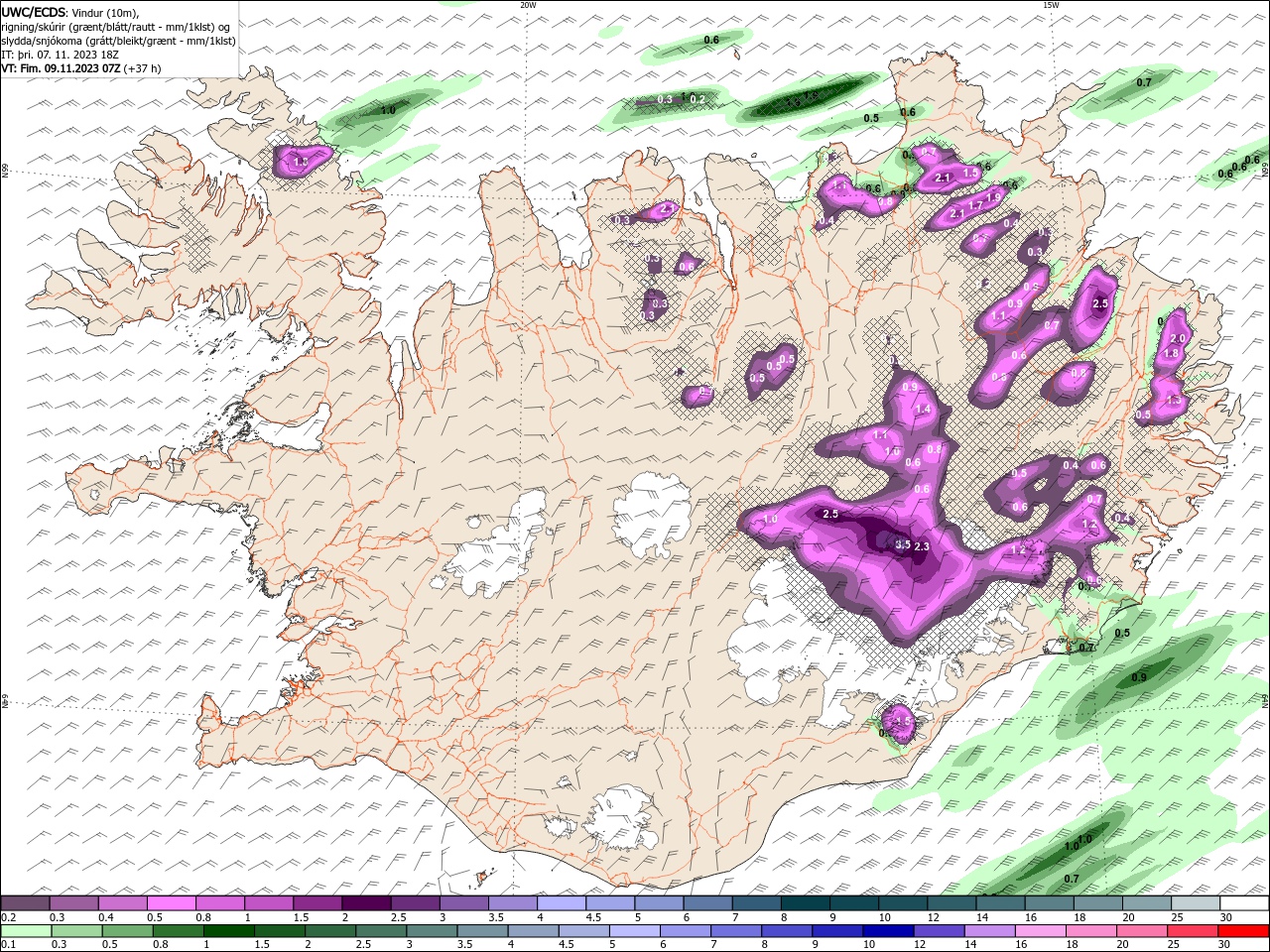Click the 1.9 snowfall value in the northeast
Viewport: 1270px width, 952px height.
993,197
